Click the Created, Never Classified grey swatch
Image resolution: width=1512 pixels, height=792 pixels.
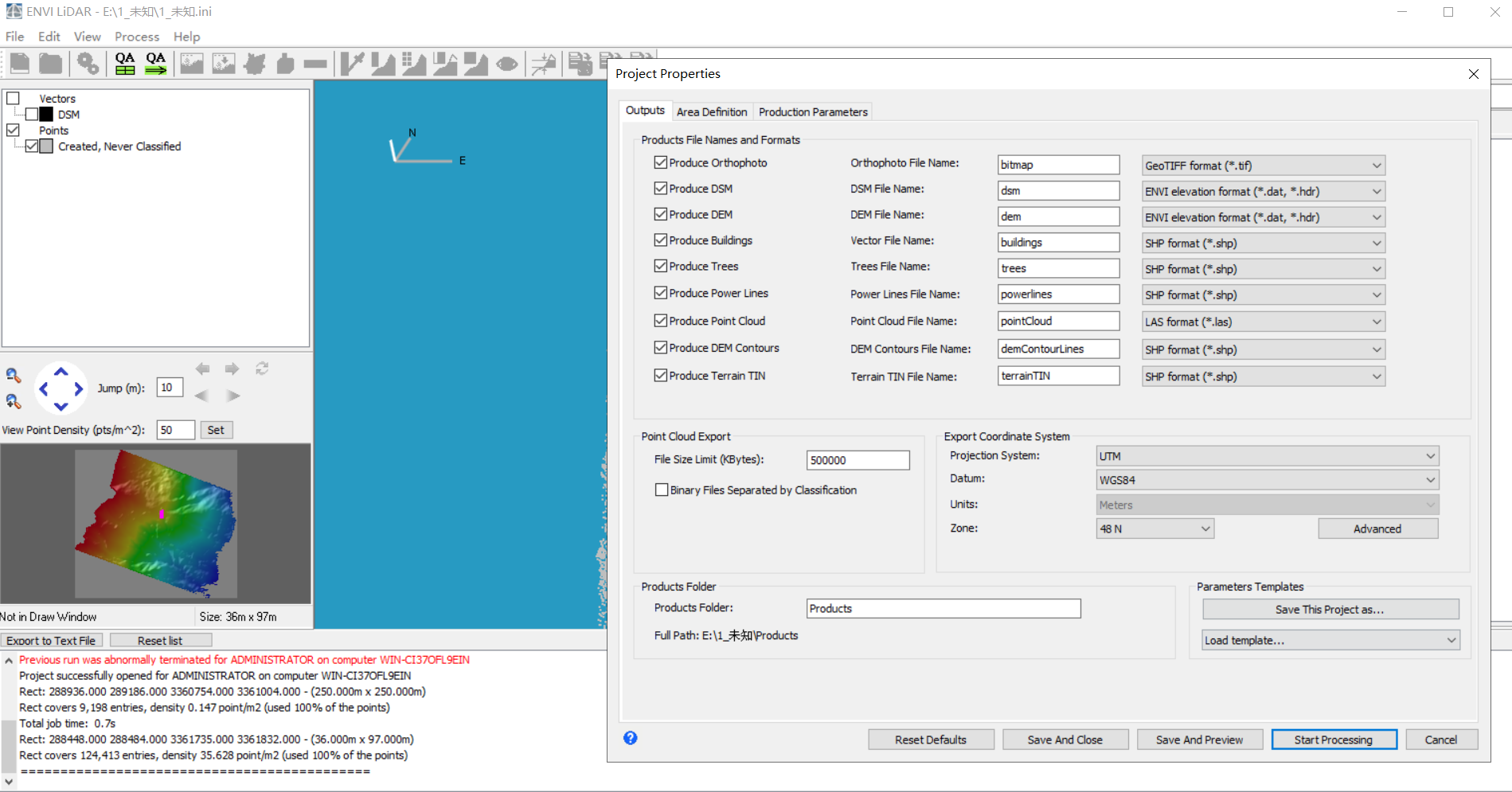tap(47, 146)
